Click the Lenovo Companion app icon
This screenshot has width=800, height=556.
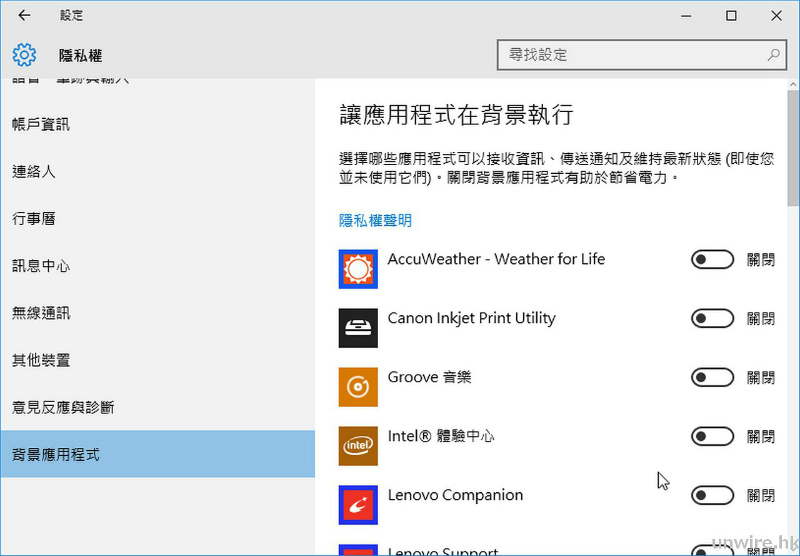(358, 505)
